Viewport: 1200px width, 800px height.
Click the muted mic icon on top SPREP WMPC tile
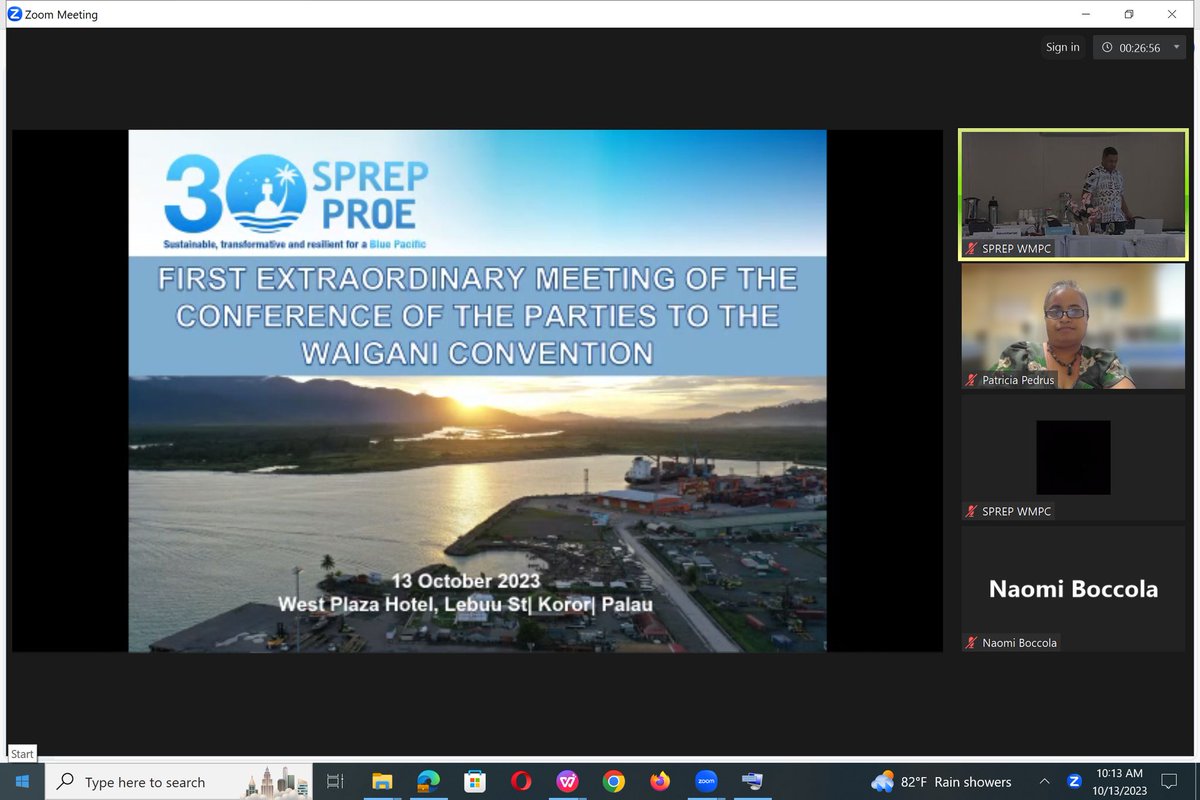tap(970, 248)
